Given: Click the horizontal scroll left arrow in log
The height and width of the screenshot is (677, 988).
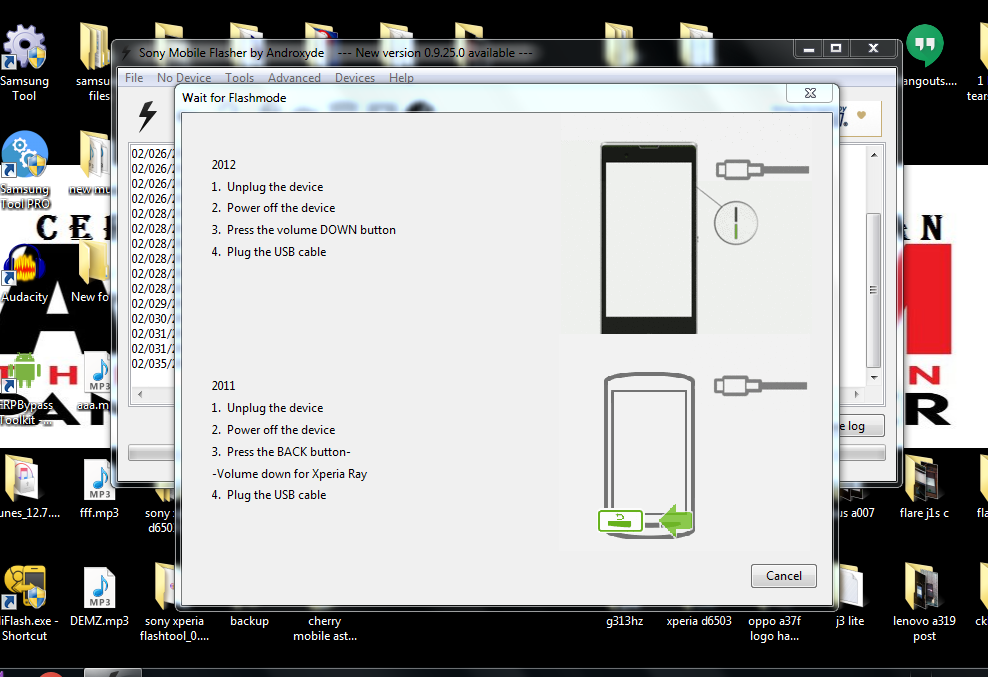Looking at the screenshot, I should pyautogui.click(x=140, y=394).
